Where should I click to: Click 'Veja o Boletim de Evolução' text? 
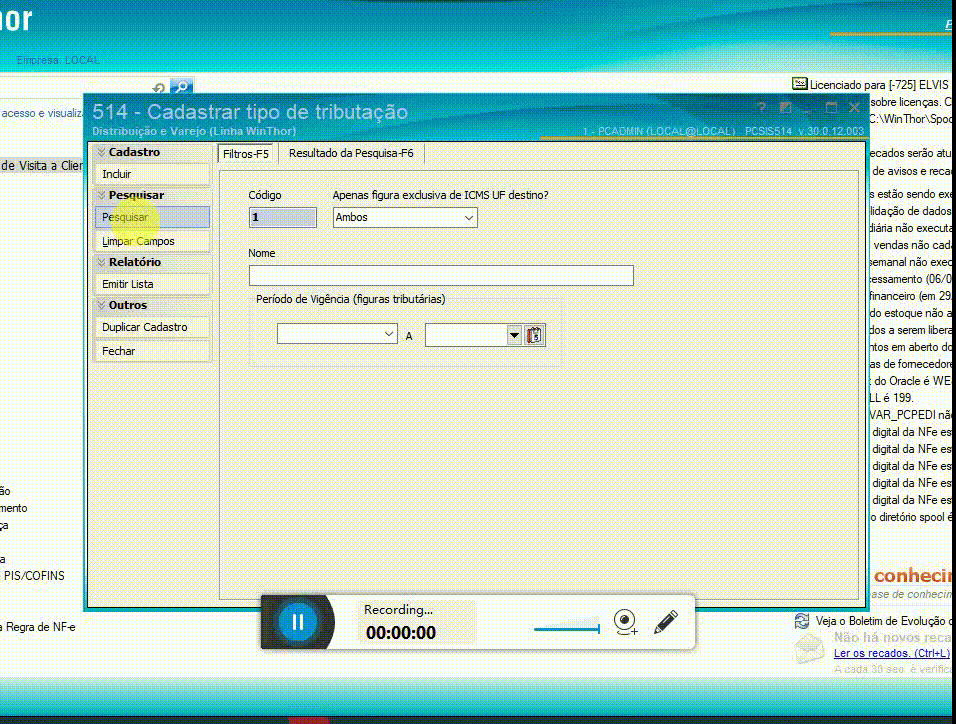(883, 621)
